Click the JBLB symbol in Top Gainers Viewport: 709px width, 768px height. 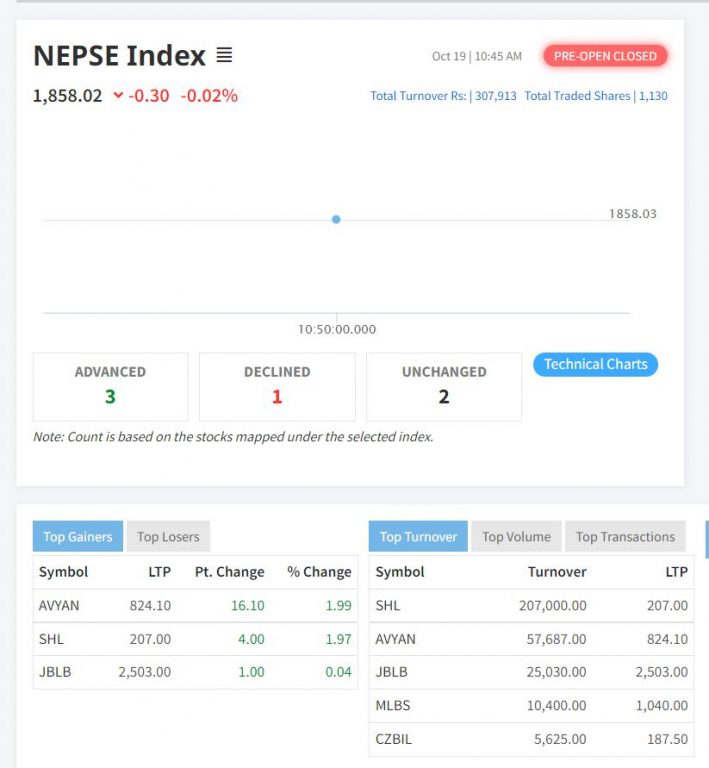point(55,672)
